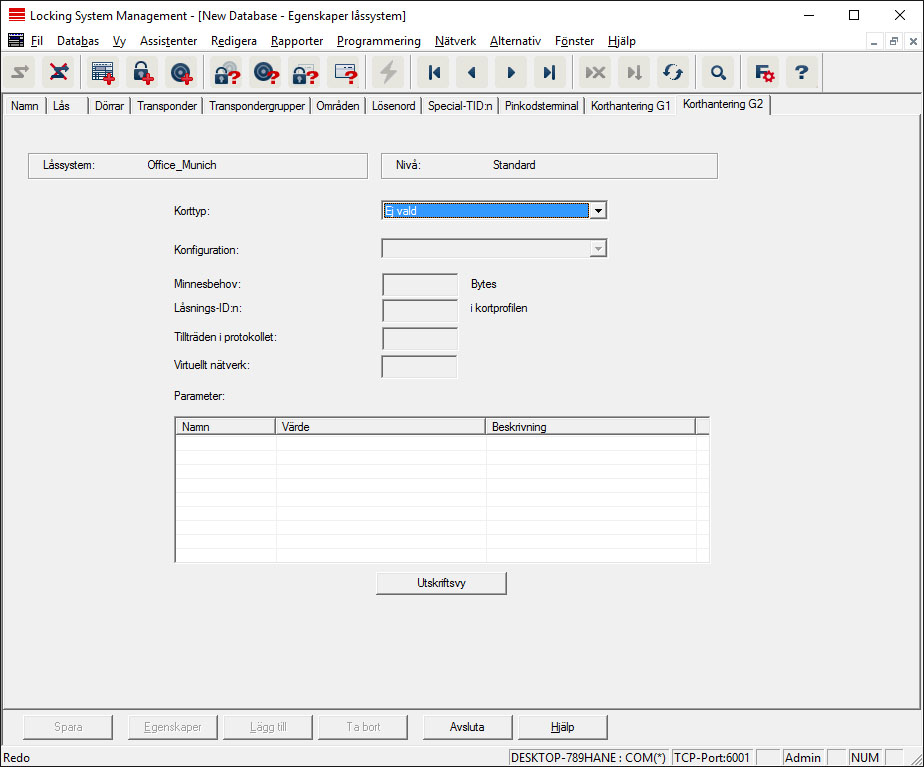This screenshot has height=767, width=924.
Task: Open search with magnifying glass icon
Action: 717,73
